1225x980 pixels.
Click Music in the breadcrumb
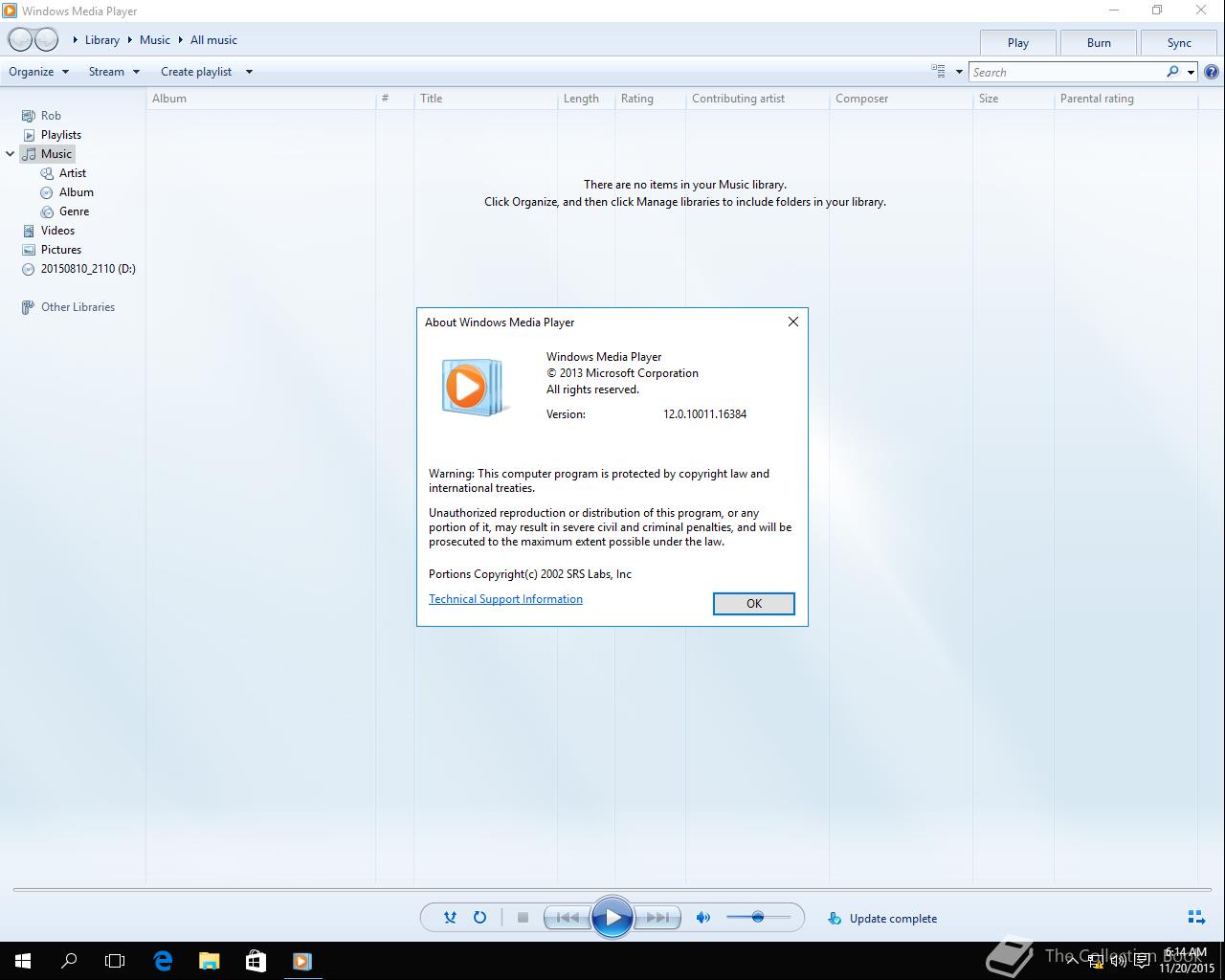pyautogui.click(x=155, y=40)
